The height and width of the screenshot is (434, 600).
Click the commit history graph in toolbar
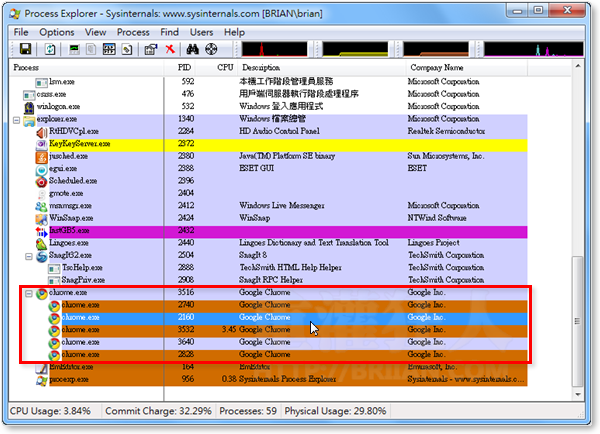click(x=355, y=49)
